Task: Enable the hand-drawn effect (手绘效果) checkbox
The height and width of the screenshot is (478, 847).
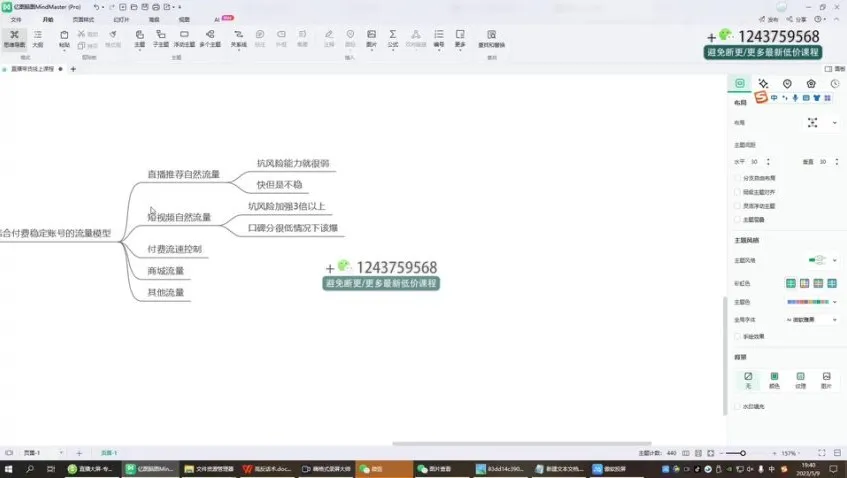Action: tap(737, 336)
